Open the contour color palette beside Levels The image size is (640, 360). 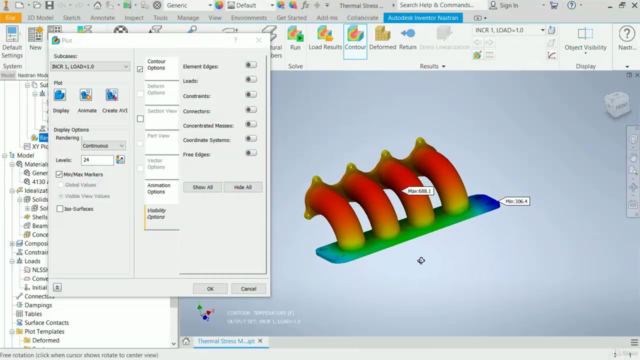click(x=120, y=160)
